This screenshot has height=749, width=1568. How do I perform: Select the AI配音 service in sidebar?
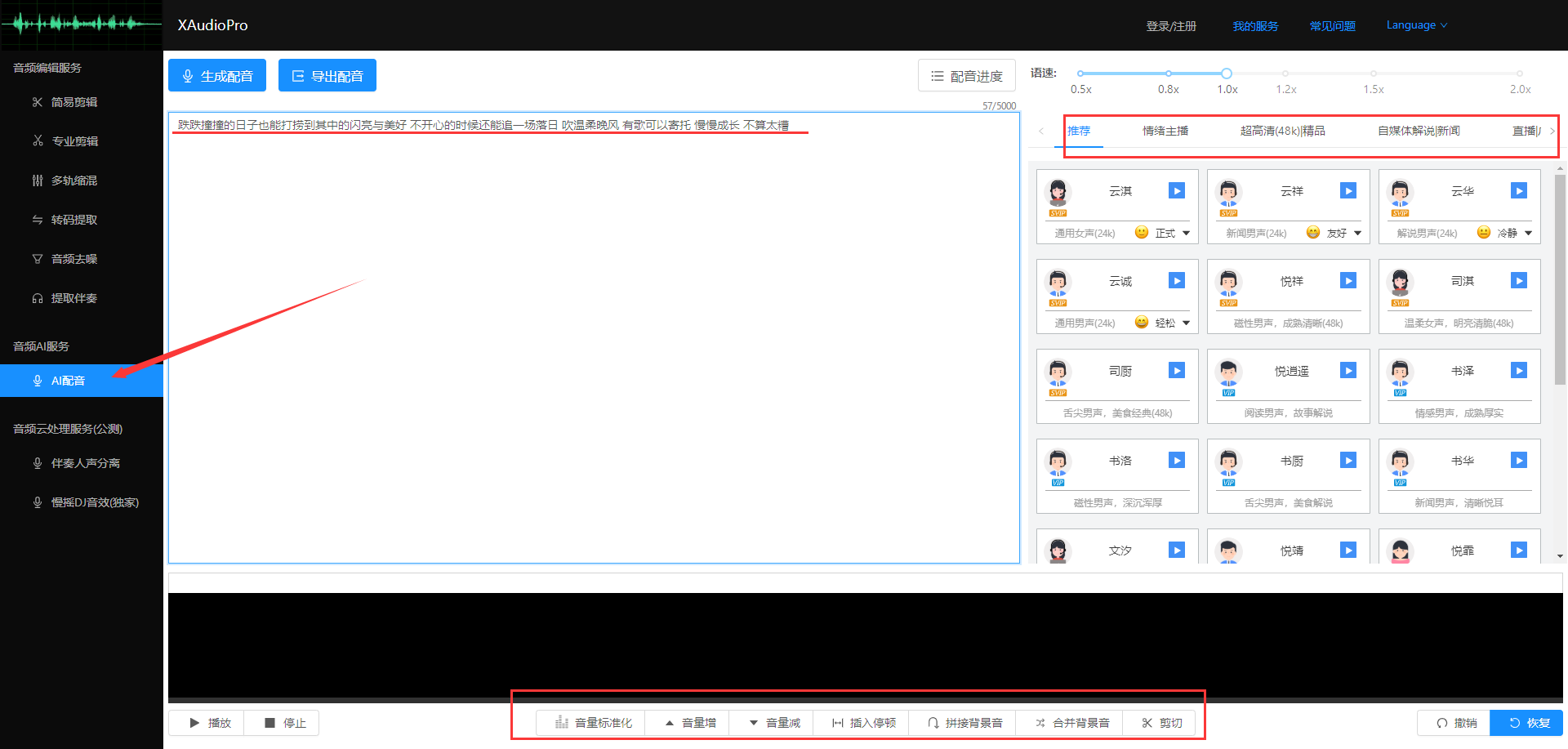point(68,380)
